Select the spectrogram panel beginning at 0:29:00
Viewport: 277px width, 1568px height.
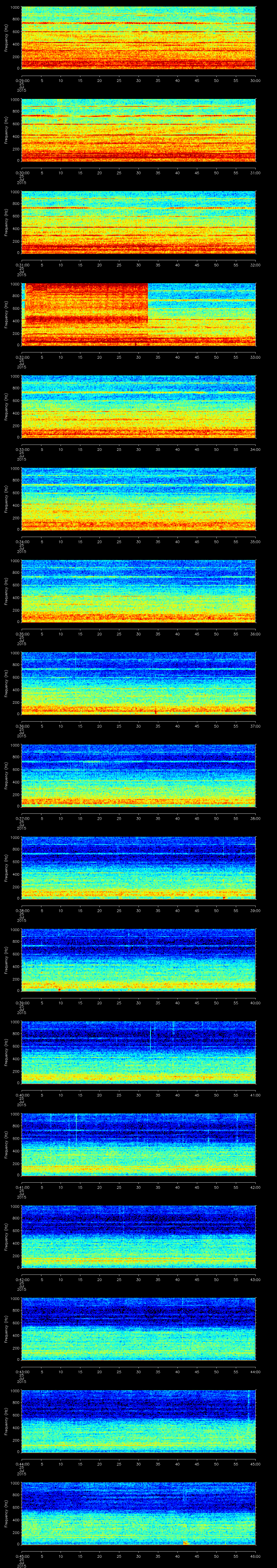(138, 38)
